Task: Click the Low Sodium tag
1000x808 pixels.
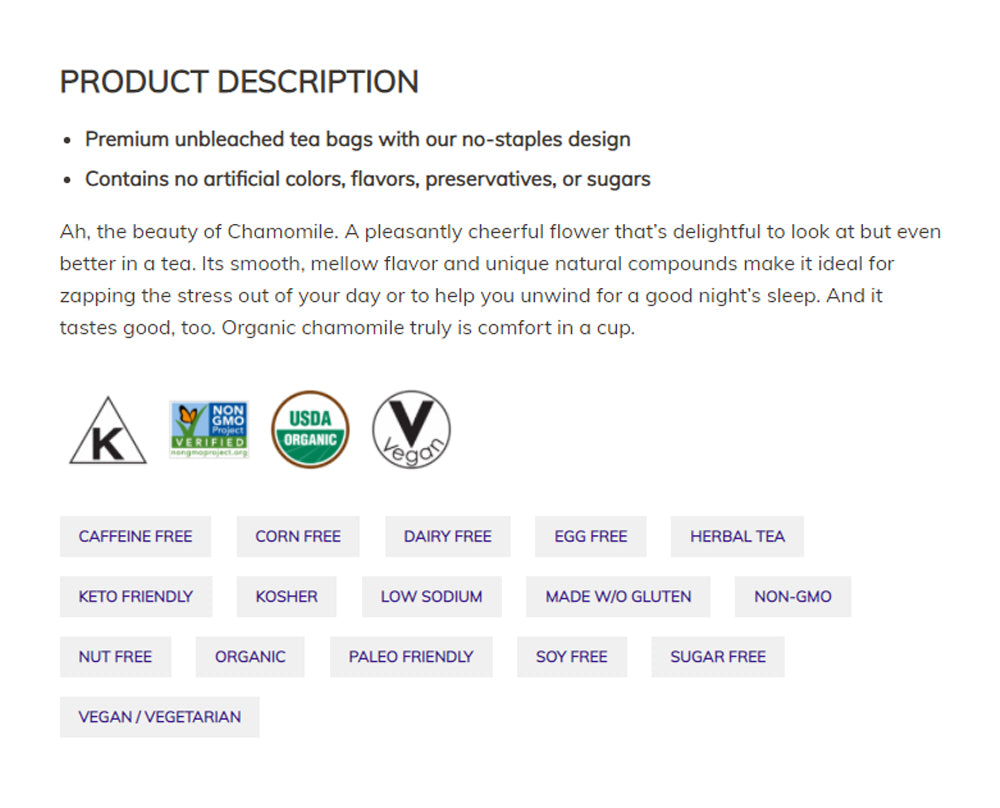Action: point(431,597)
